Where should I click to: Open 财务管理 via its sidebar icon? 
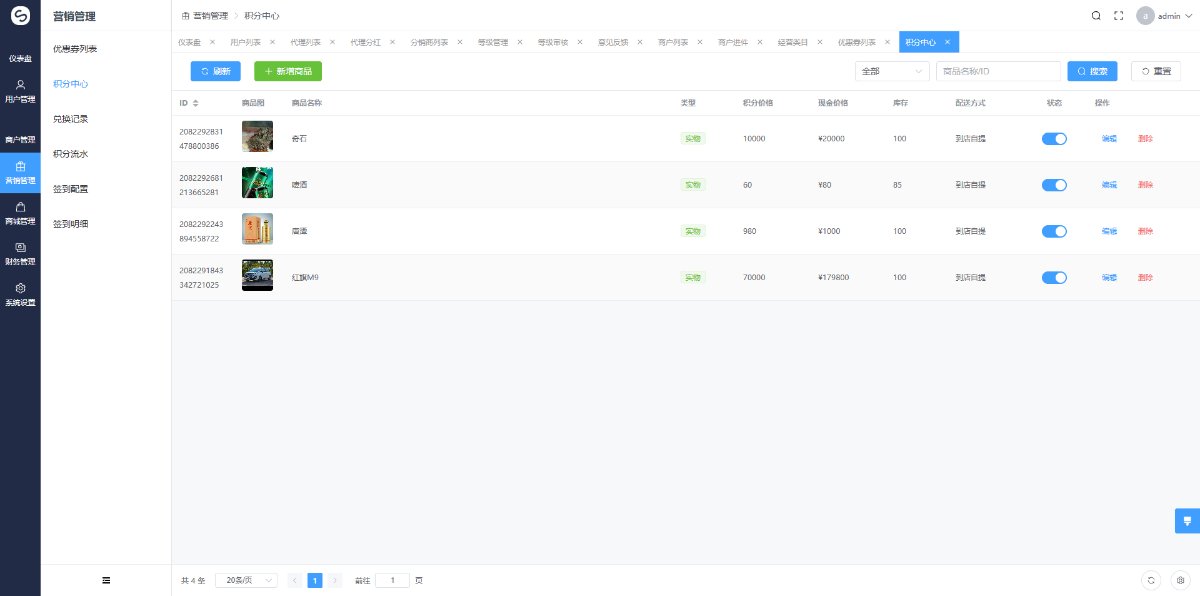click(20, 247)
